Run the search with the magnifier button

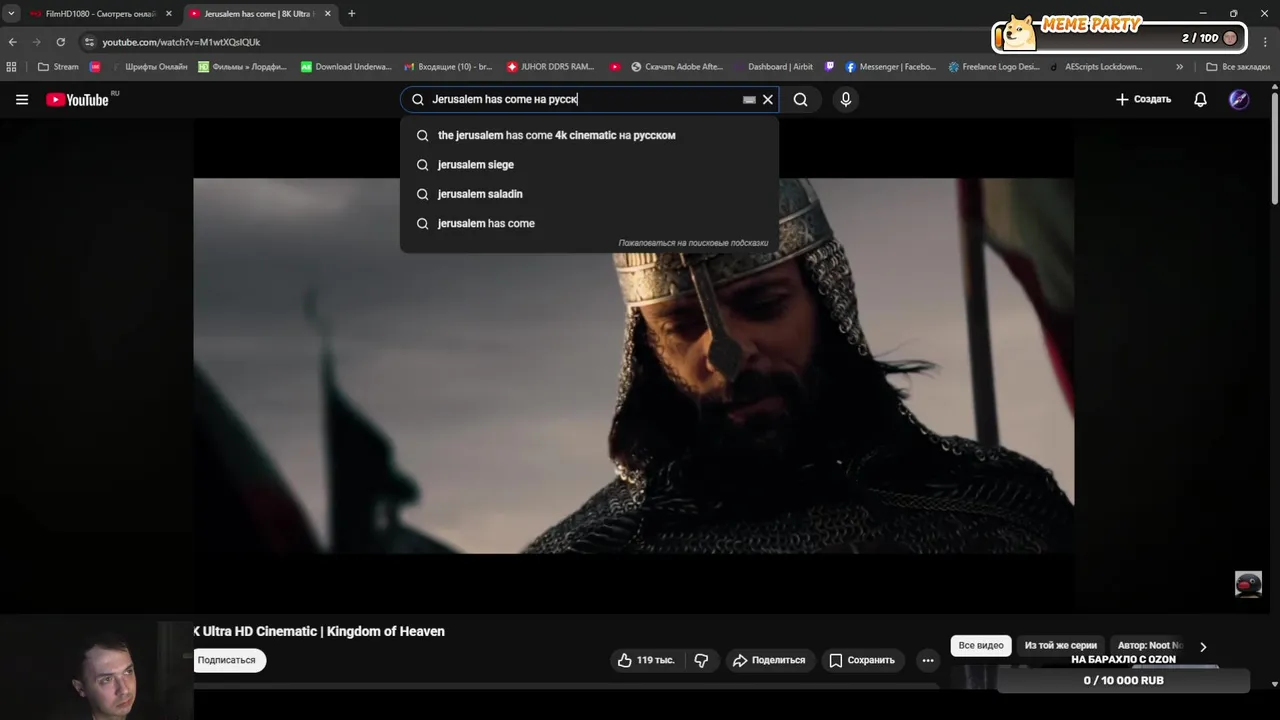(x=800, y=99)
